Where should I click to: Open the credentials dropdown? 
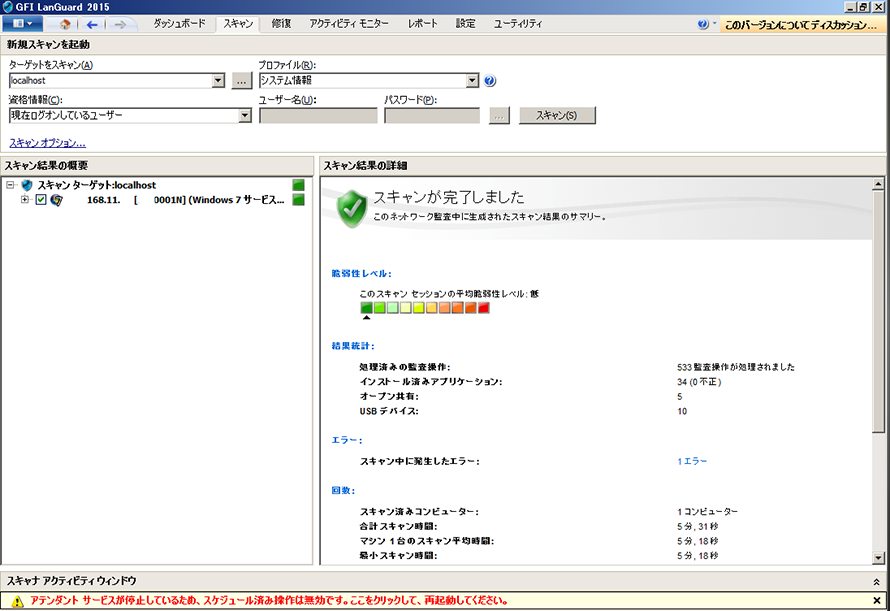245,115
